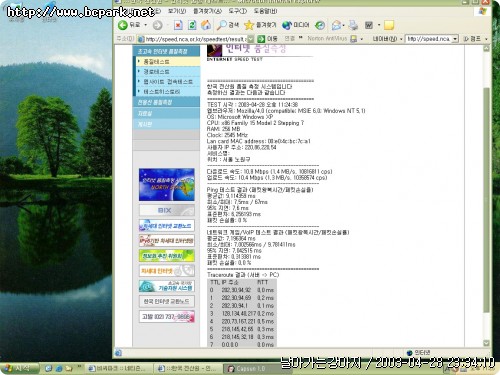This screenshot has height=375, width=500.
Task: Click the 기술자원 시스템 banner
Action: (167, 286)
